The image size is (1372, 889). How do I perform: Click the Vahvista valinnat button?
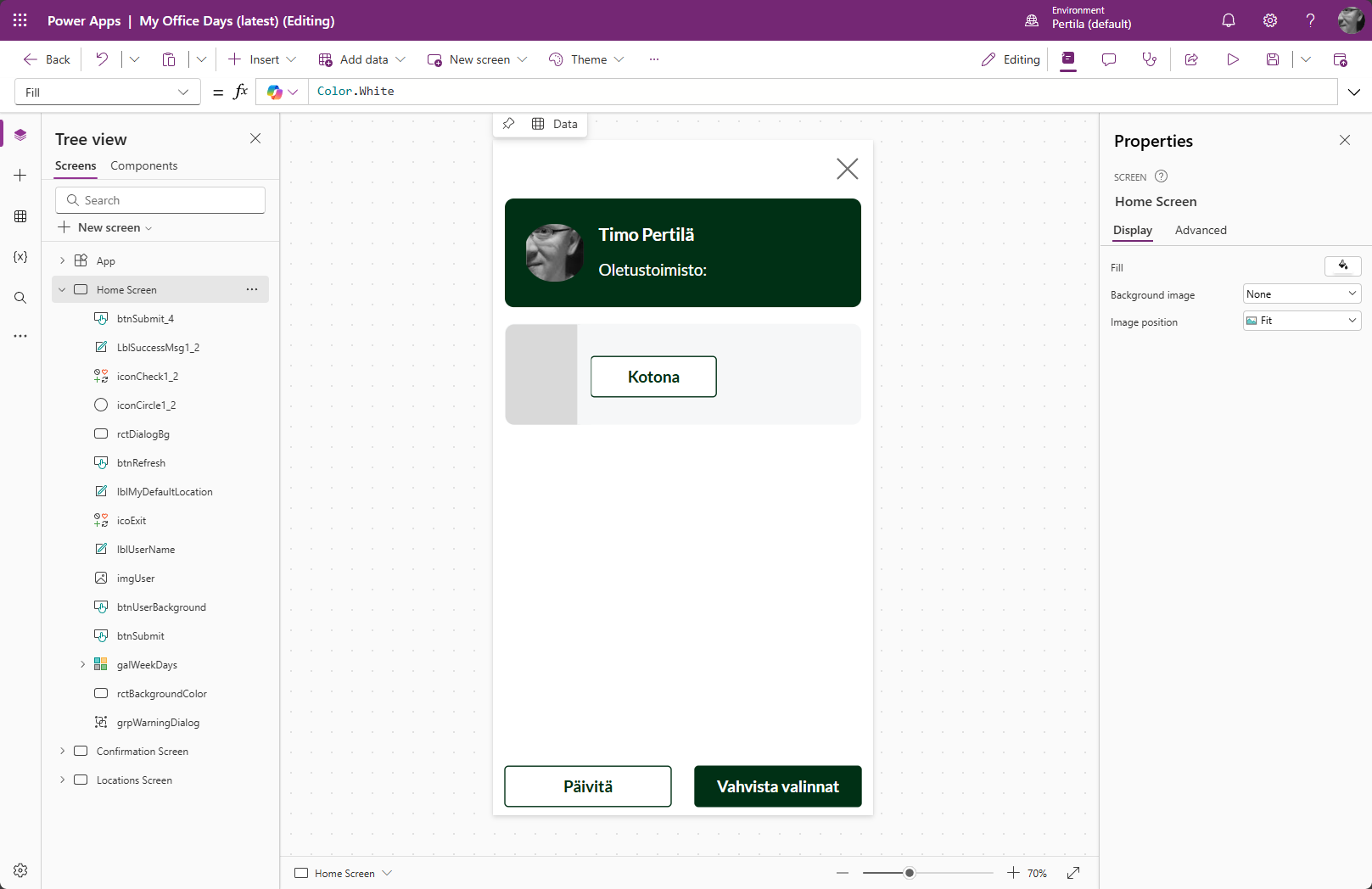pyautogui.click(x=777, y=786)
